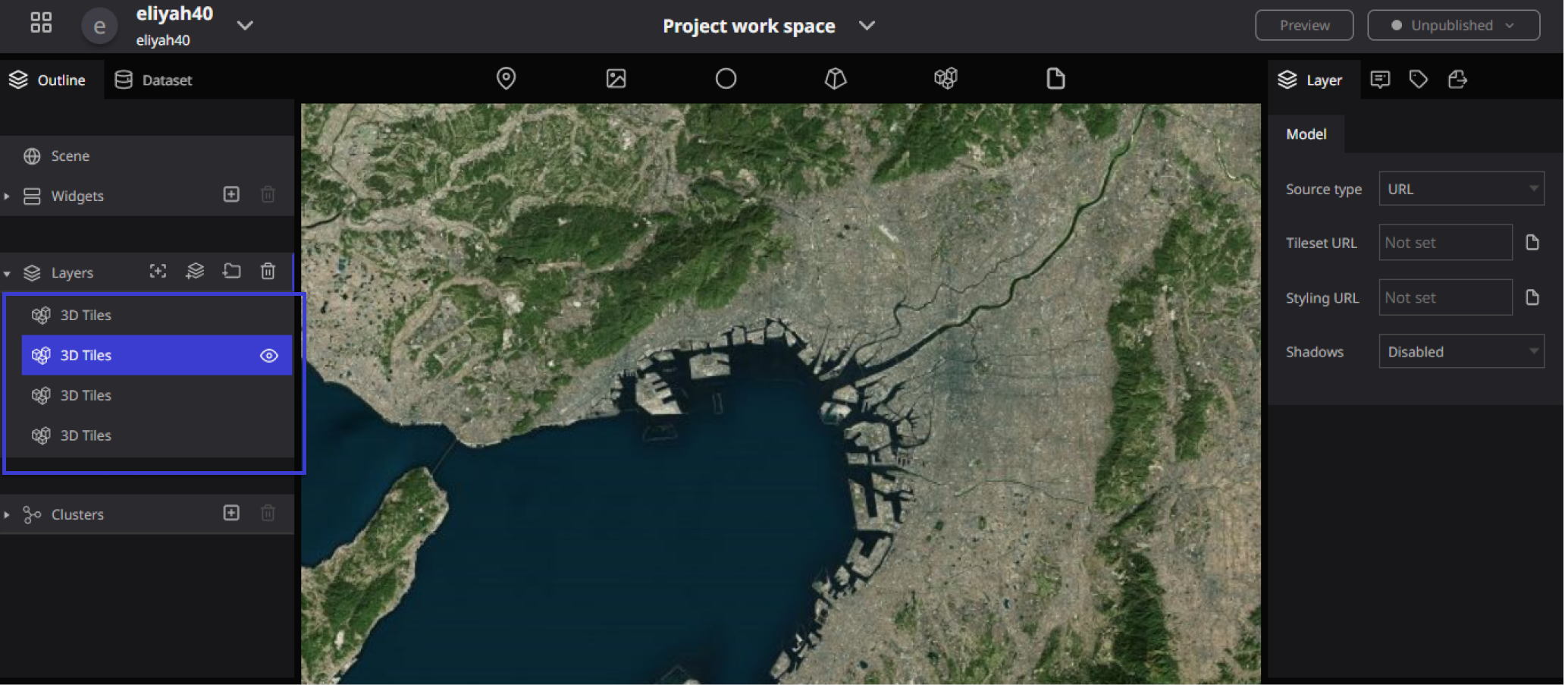Choose file for Styling URL

tap(1532, 297)
